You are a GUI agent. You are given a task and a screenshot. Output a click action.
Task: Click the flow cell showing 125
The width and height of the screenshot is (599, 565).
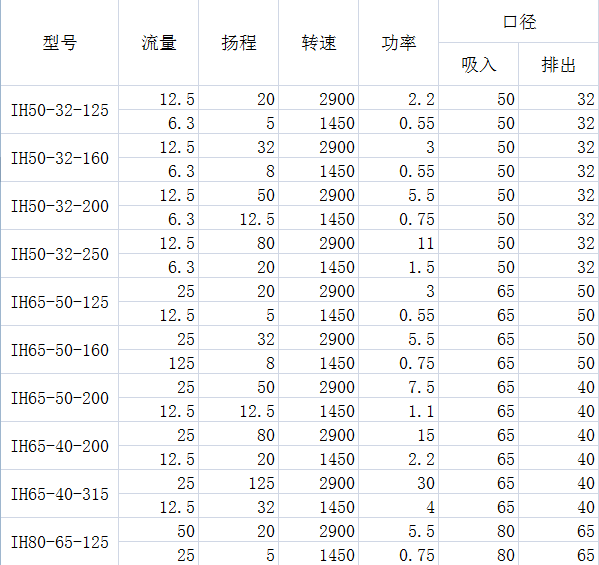click(x=159, y=362)
